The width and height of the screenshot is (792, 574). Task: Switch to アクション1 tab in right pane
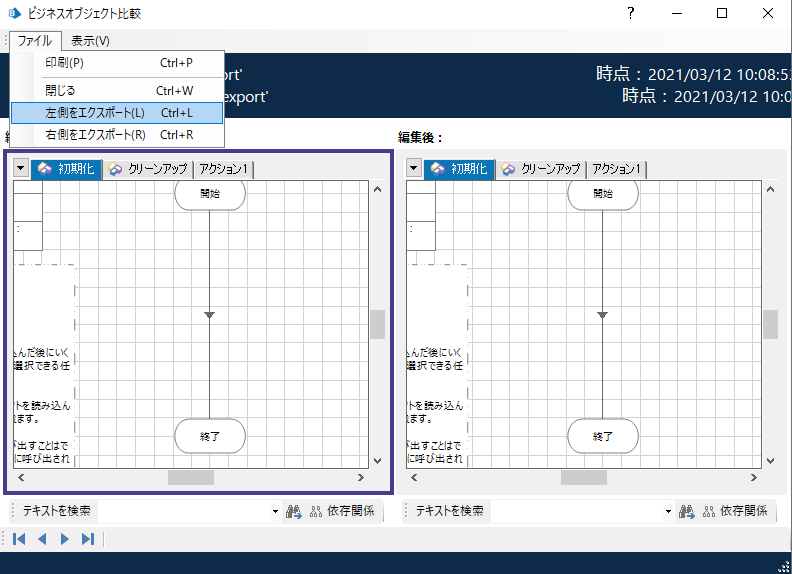coord(616,169)
